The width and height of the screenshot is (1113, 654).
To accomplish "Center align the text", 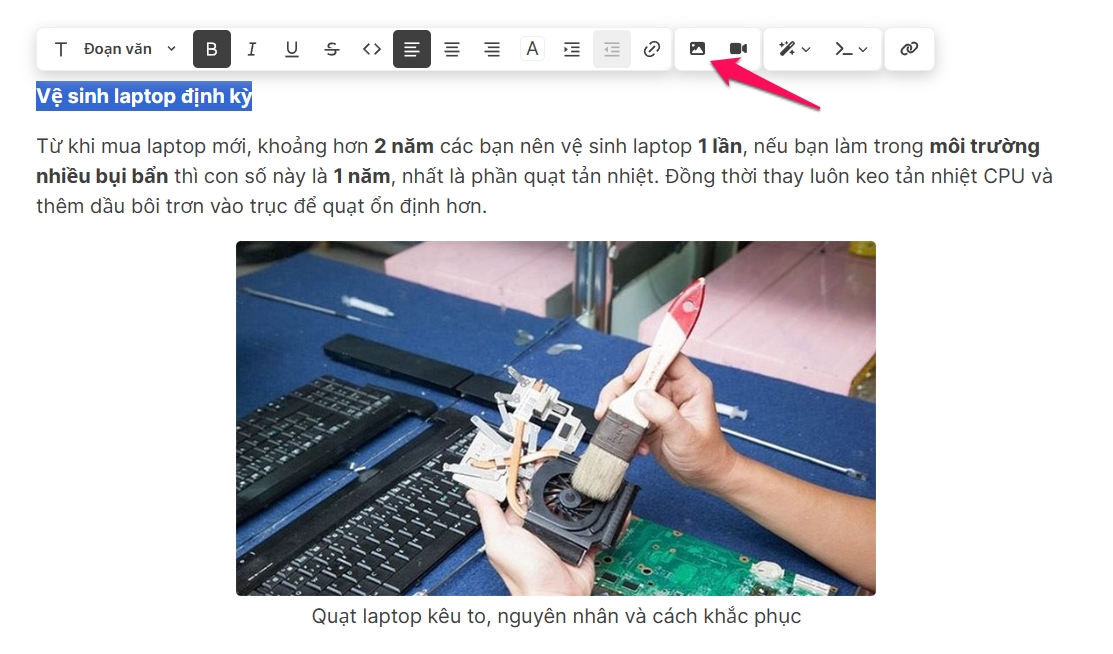I will 452,49.
